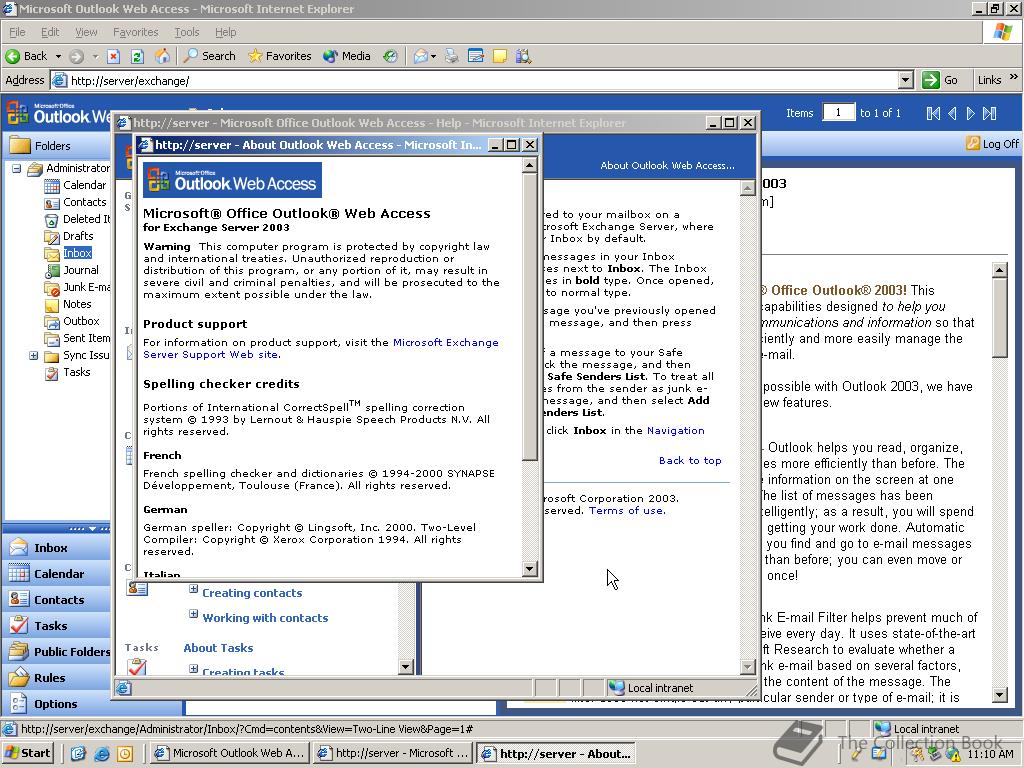This screenshot has height=768, width=1024.
Task: Click the Calendar shortcut in navigation pane
Action: pos(59,574)
